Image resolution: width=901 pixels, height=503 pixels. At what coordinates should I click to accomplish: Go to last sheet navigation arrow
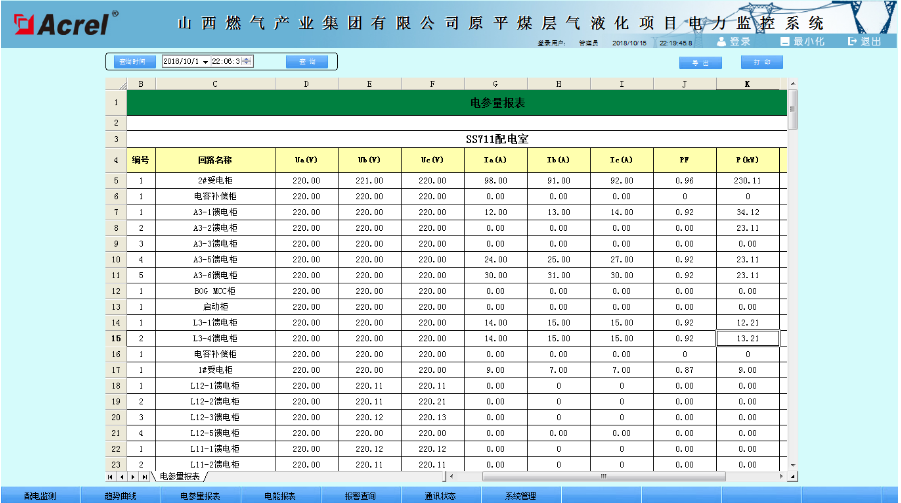pyautogui.click(x=145, y=477)
